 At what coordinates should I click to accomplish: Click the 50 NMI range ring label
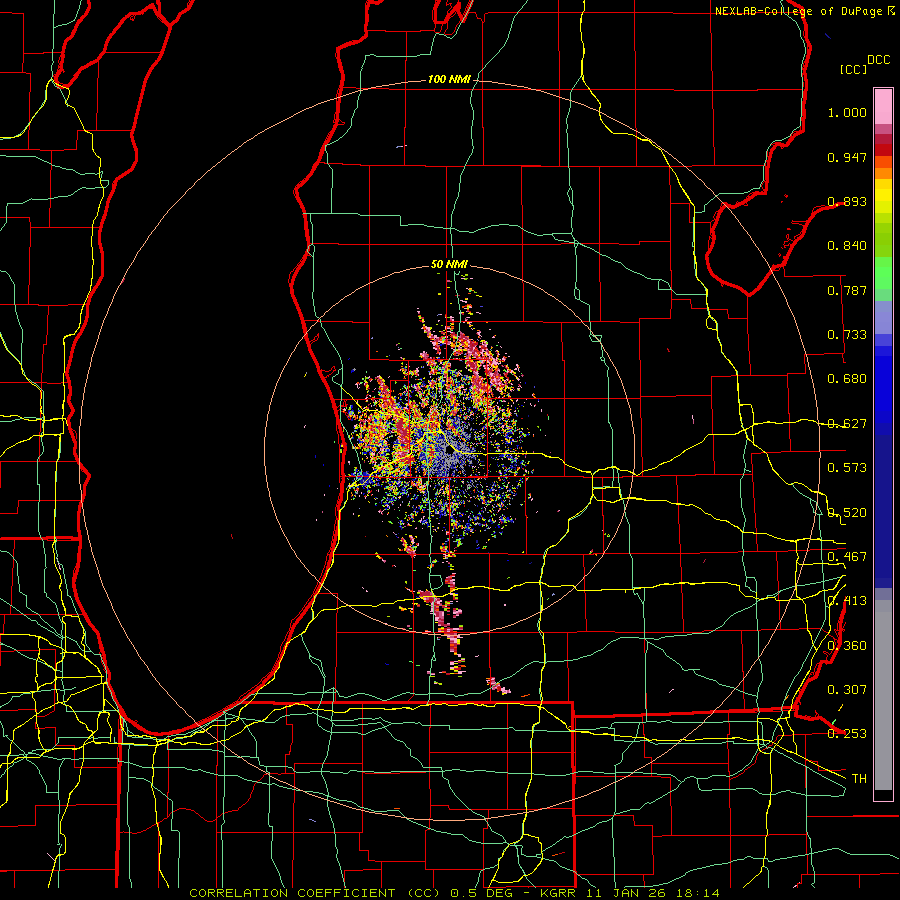pyautogui.click(x=449, y=265)
